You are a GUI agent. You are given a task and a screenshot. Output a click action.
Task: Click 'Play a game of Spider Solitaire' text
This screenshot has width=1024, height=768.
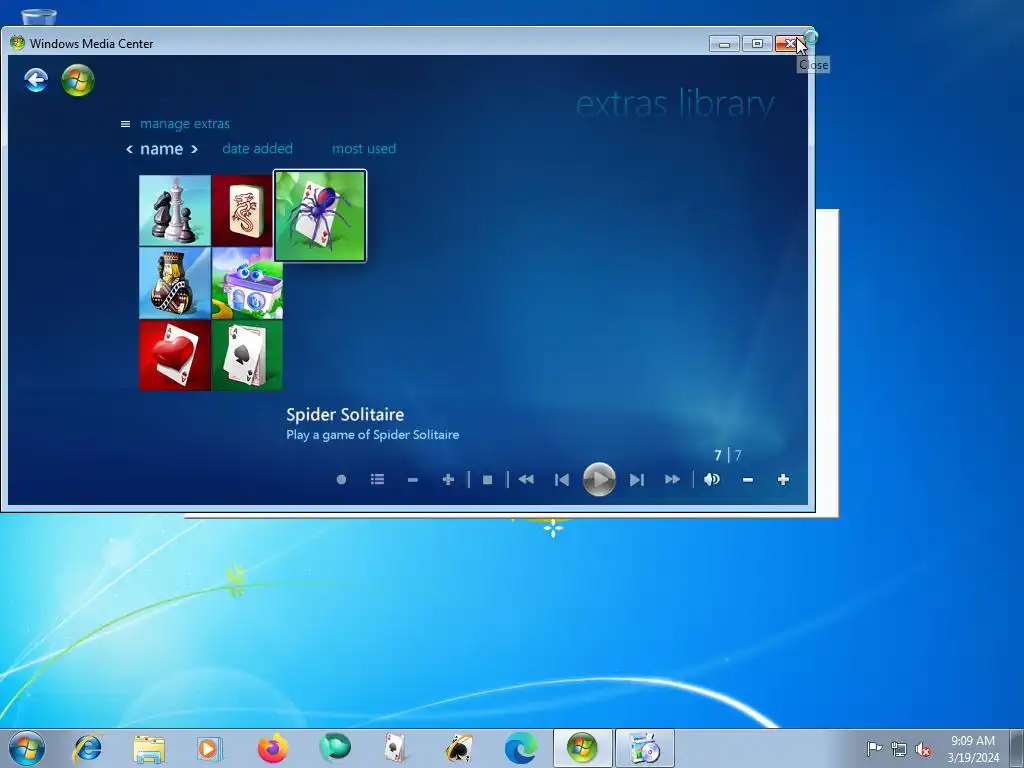(372, 435)
